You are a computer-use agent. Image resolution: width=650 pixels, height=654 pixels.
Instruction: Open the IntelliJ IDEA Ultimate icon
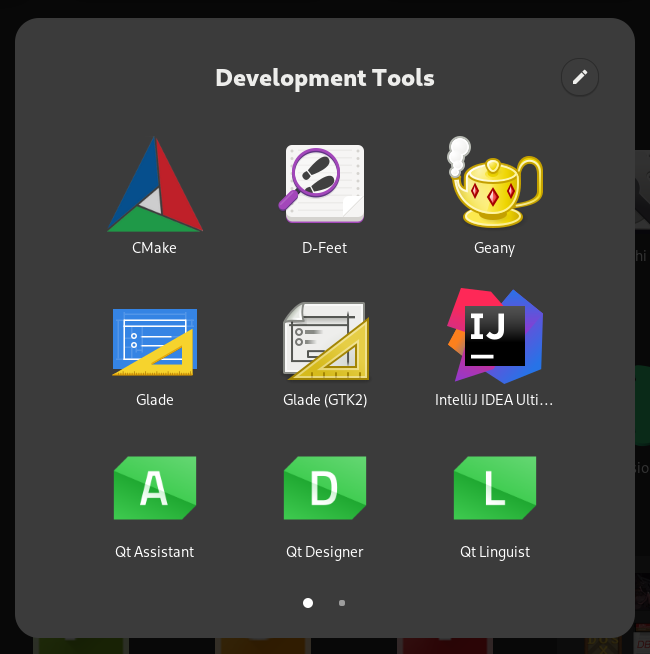495,336
